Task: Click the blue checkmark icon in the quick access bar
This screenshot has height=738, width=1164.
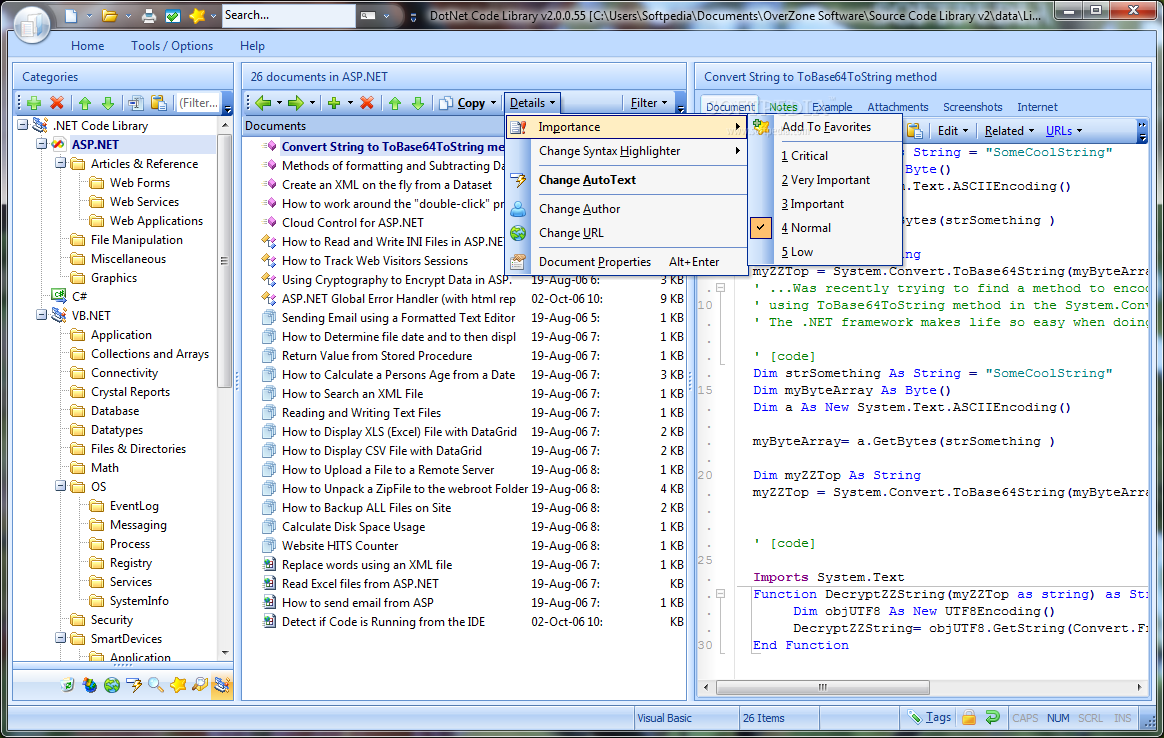Action: 172,15
